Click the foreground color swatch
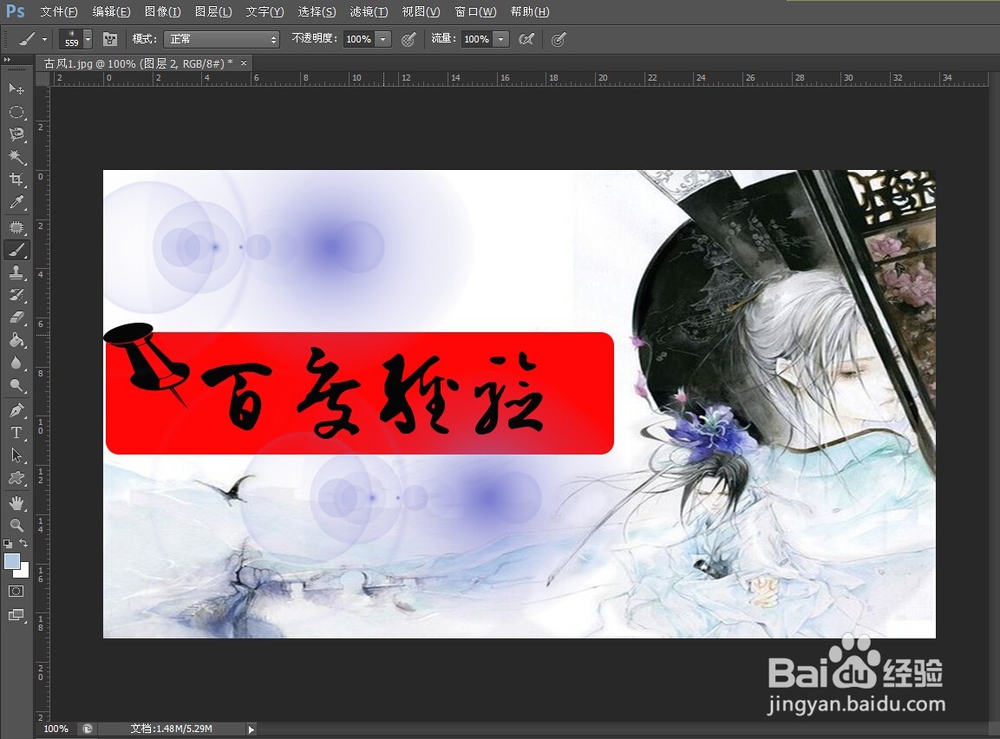The height and width of the screenshot is (739, 1000). coord(12,560)
